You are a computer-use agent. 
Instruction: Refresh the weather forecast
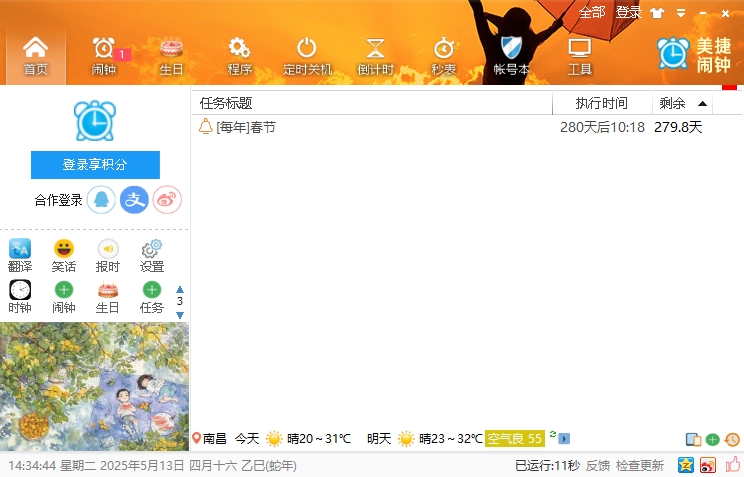(x=553, y=434)
